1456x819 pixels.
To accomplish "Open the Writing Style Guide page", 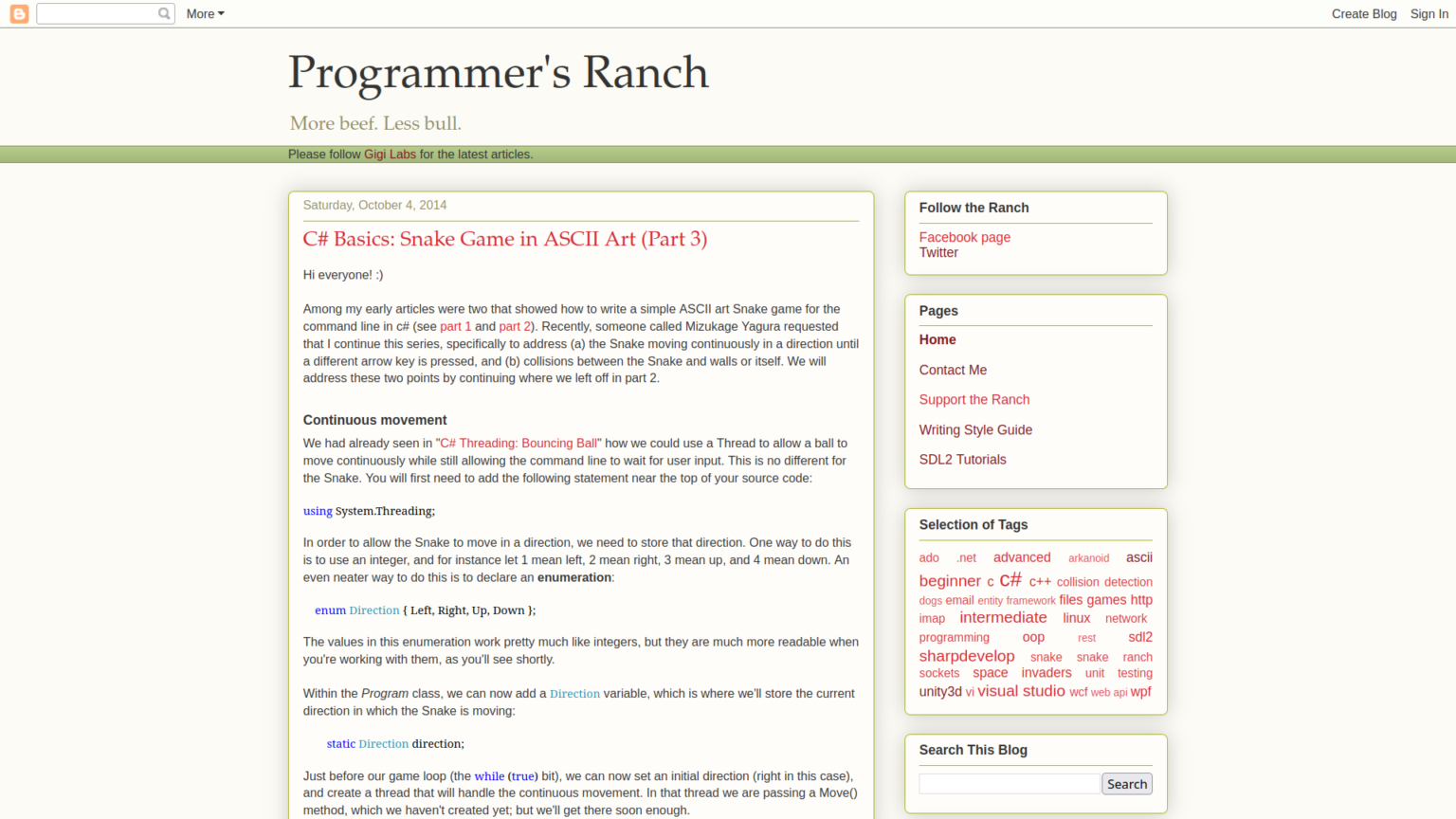I will (x=975, y=429).
